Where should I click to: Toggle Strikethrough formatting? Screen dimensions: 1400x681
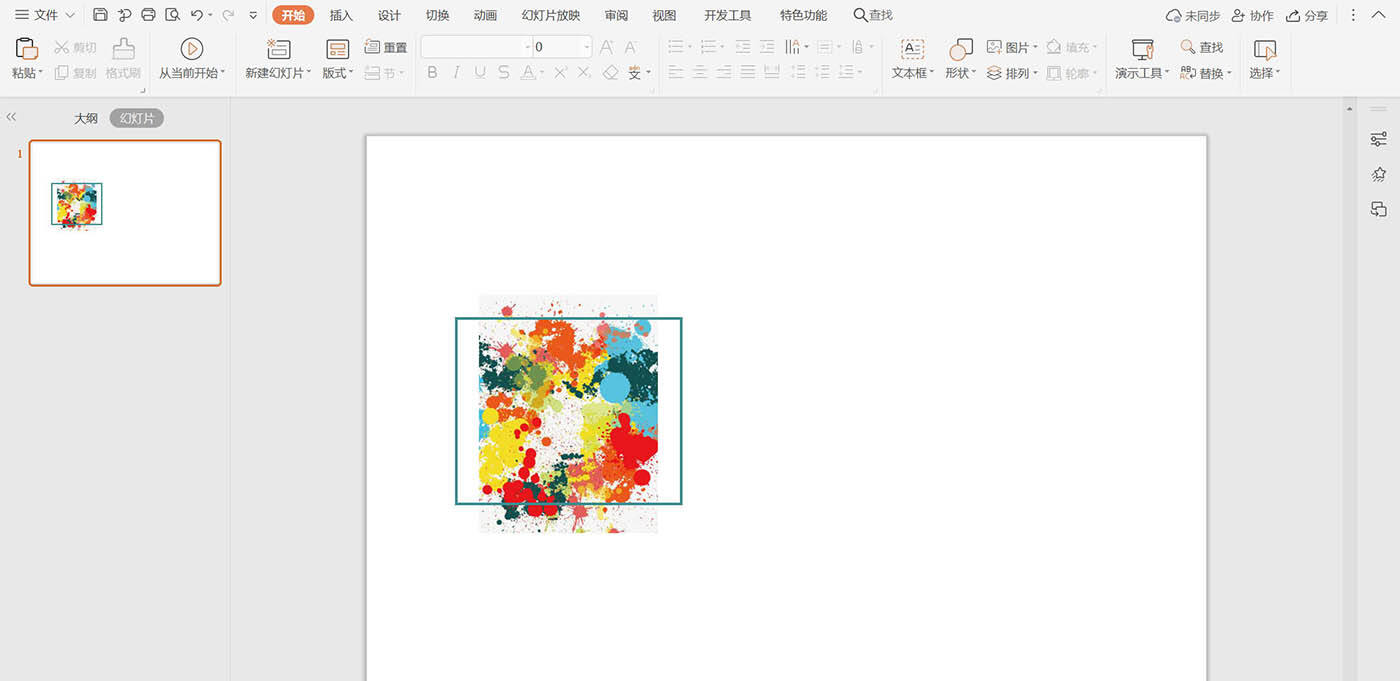click(503, 73)
